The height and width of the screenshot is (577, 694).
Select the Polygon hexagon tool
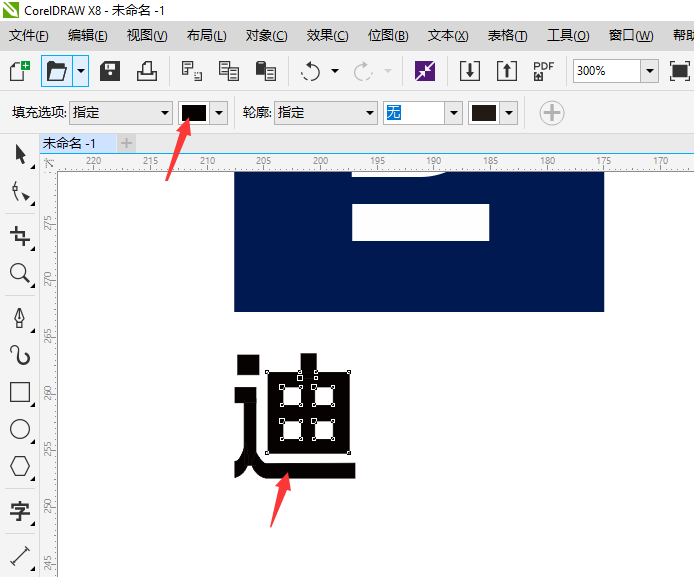(x=20, y=466)
